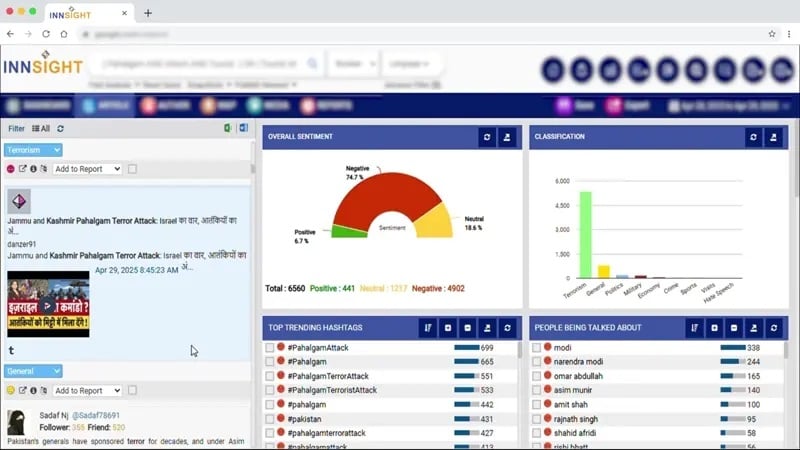
Task: Export articles to Excel
Action: coord(228,128)
